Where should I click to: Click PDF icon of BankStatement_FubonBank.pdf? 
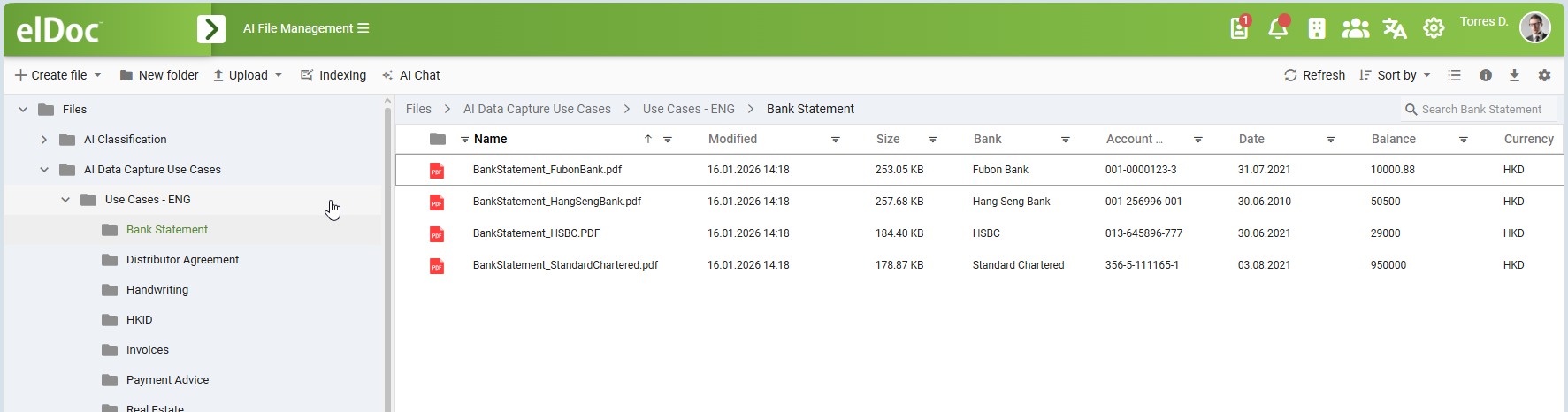tap(437, 171)
